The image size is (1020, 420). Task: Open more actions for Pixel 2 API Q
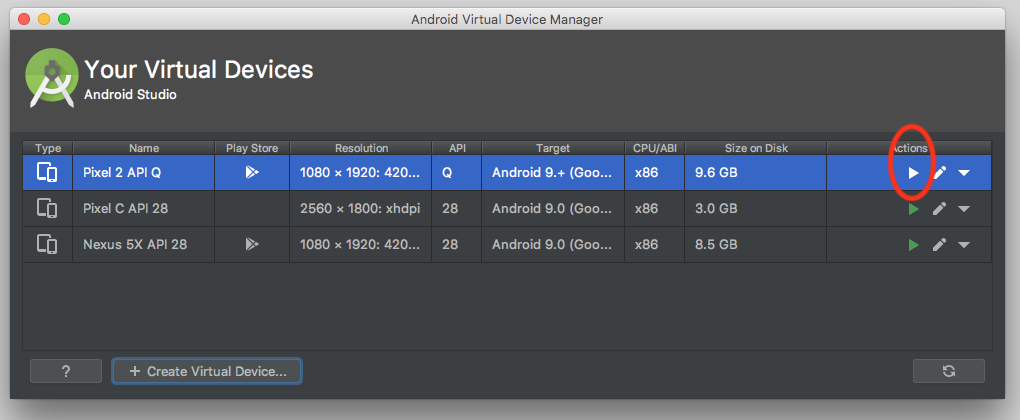pos(964,173)
